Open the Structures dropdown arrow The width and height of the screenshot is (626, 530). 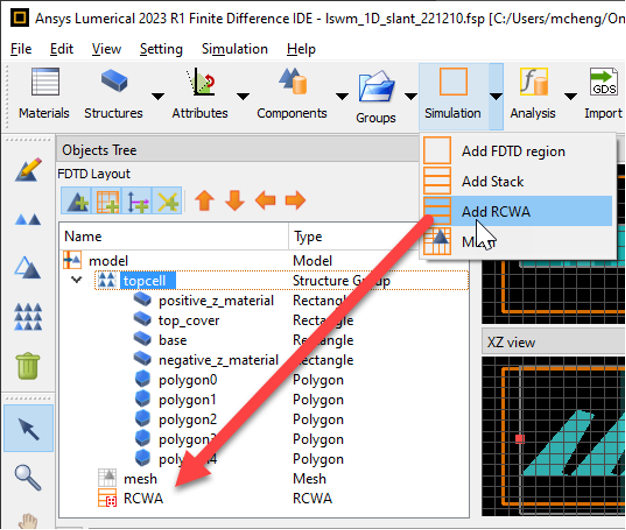click(x=158, y=96)
